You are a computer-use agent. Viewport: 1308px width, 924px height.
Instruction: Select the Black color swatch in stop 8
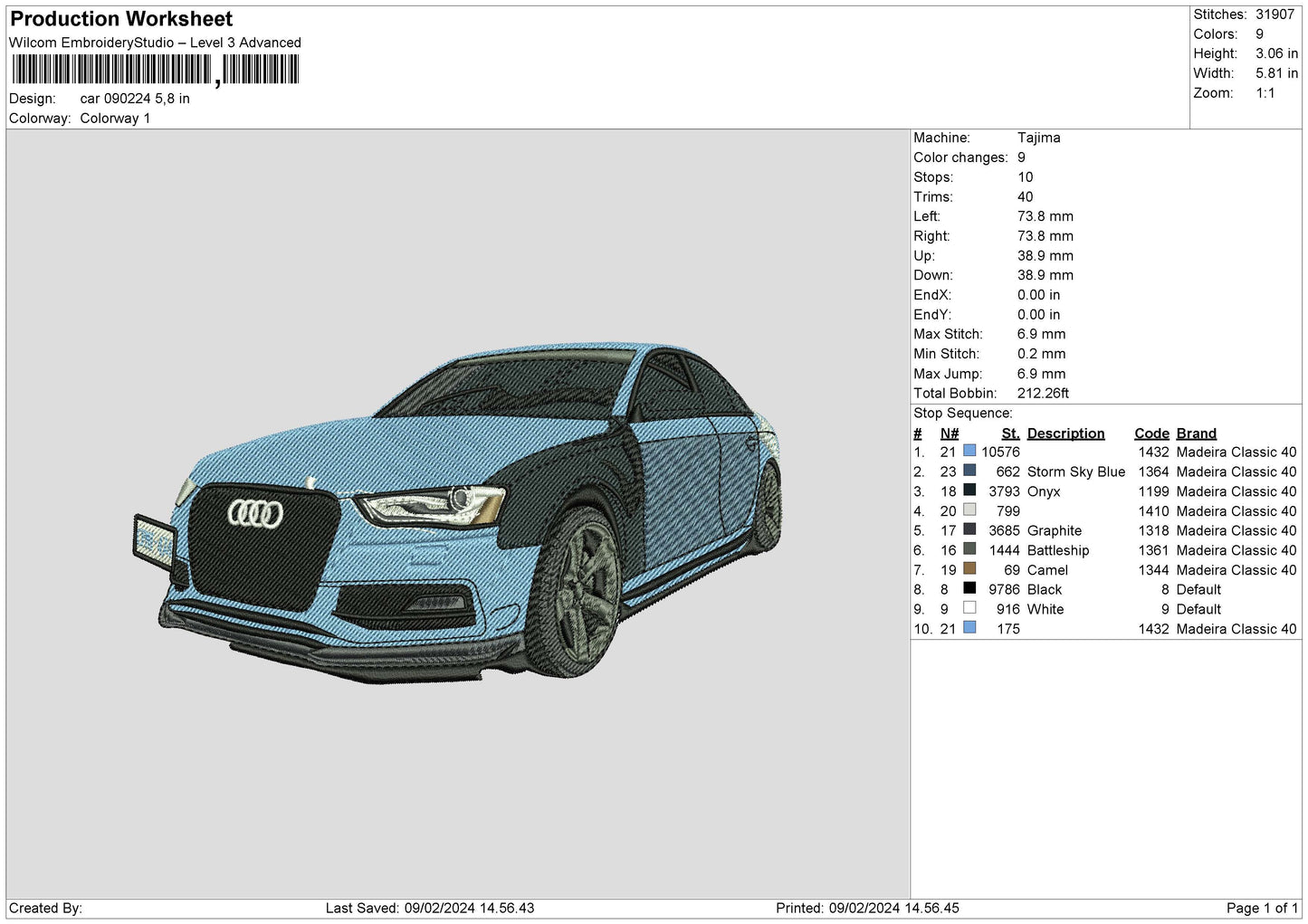click(x=969, y=589)
